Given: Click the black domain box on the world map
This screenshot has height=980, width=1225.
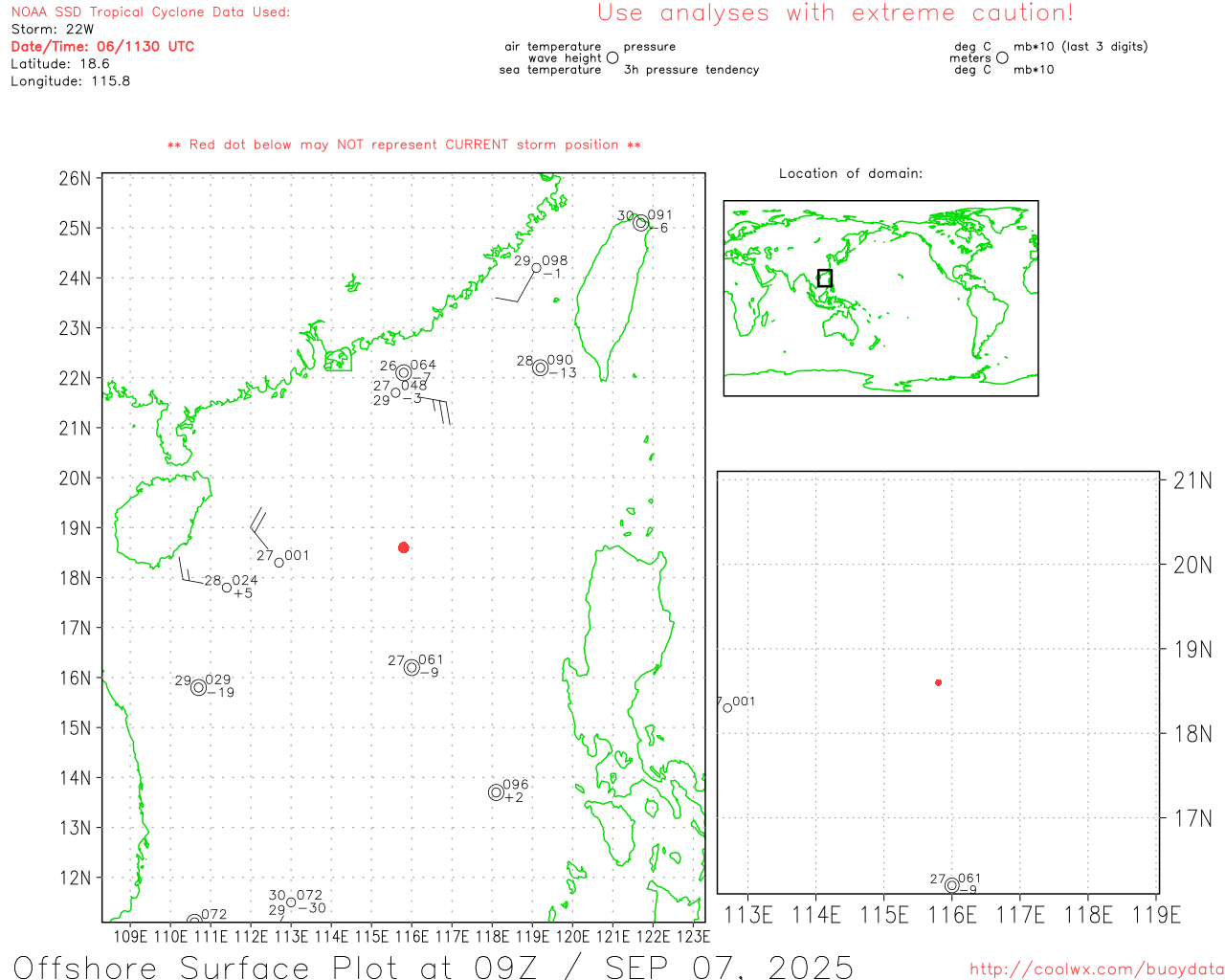Looking at the screenshot, I should pos(825,278).
